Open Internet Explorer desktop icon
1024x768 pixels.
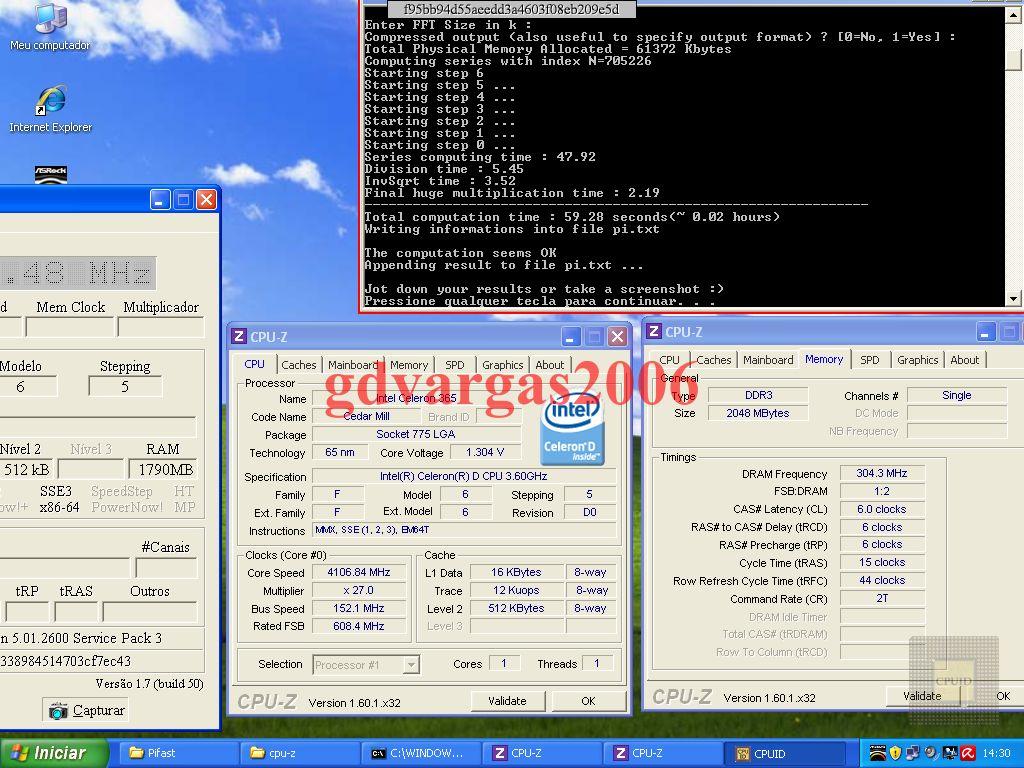[x=50, y=108]
